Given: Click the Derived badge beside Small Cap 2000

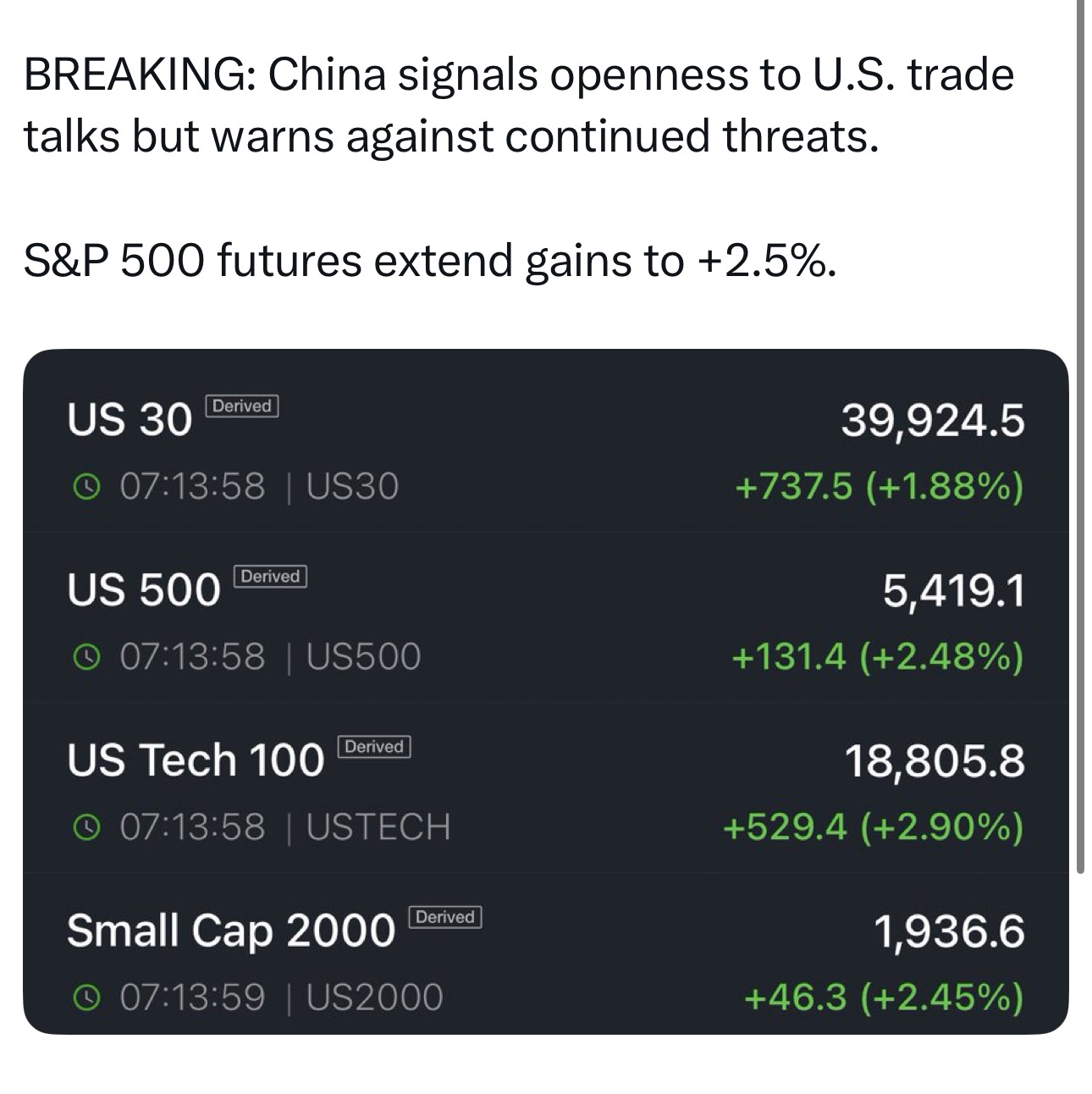Looking at the screenshot, I should pos(445,917).
